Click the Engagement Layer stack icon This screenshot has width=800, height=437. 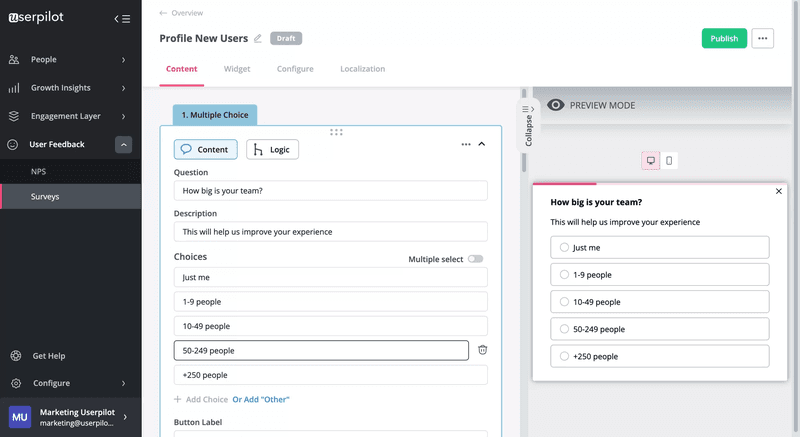14,116
